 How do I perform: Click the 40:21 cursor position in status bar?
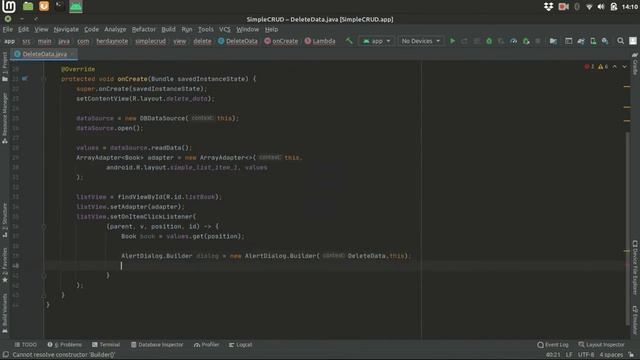pyautogui.click(x=553, y=355)
